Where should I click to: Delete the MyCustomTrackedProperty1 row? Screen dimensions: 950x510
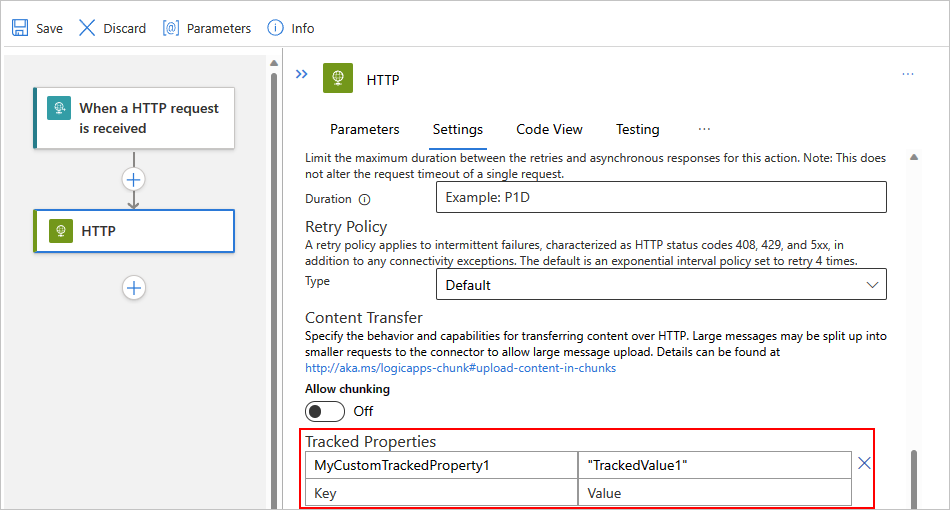(x=865, y=463)
